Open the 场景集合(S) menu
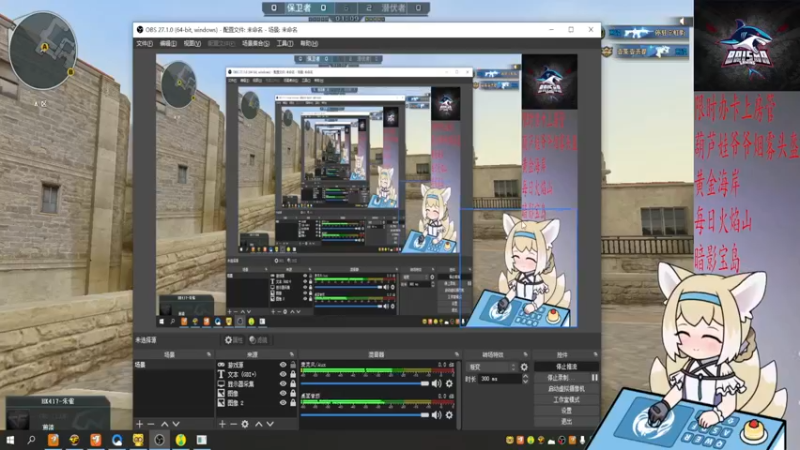Viewport: 800px width, 450px height. [255, 44]
